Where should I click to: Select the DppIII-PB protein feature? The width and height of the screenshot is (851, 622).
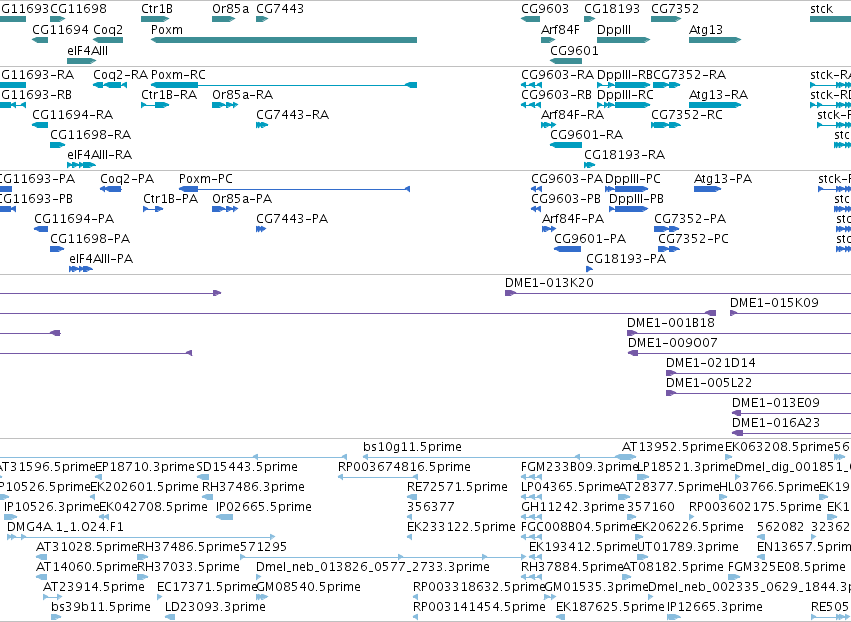pyautogui.click(x=628, y=209)
